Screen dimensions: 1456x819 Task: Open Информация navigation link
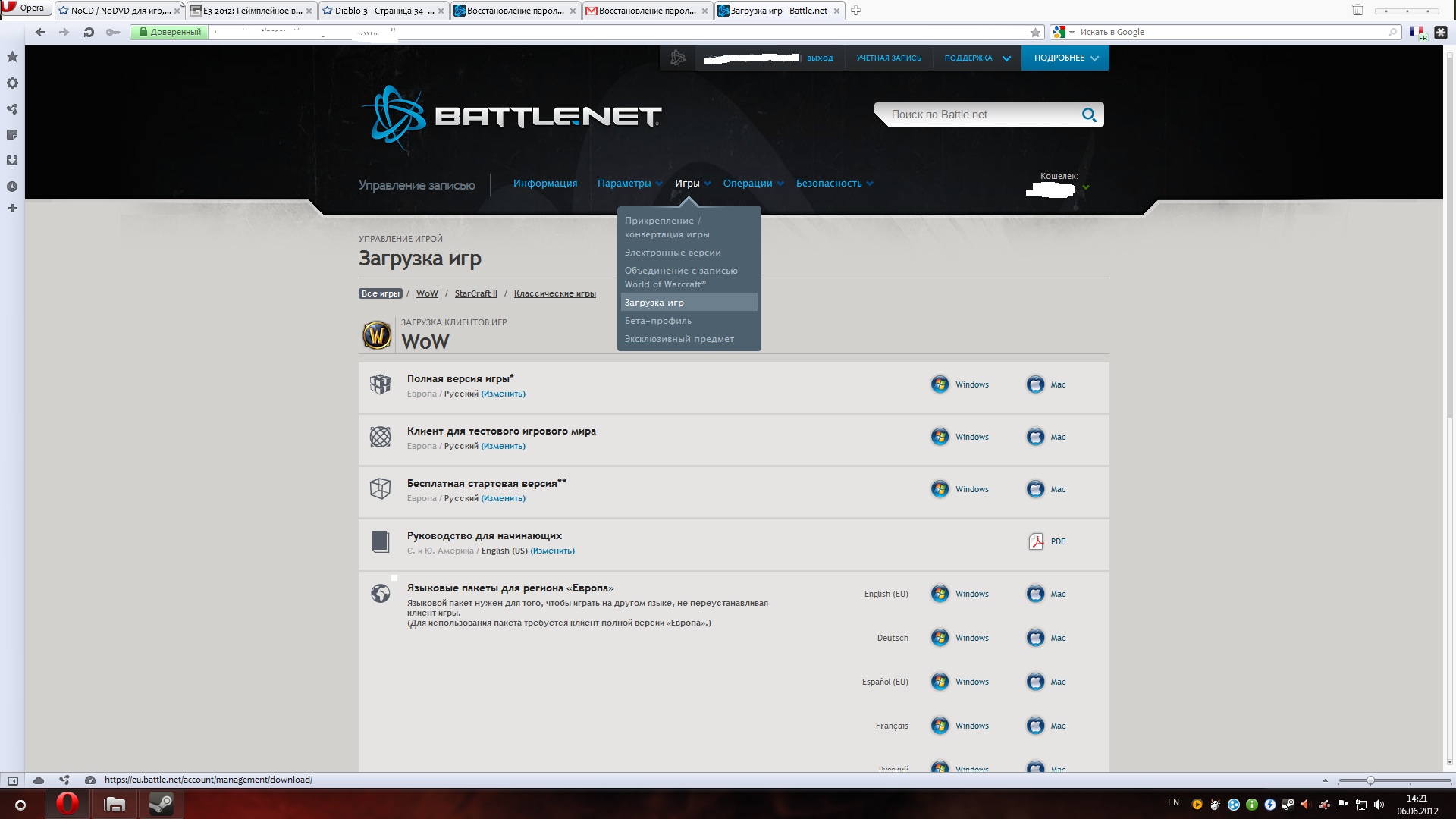[545, 184]
